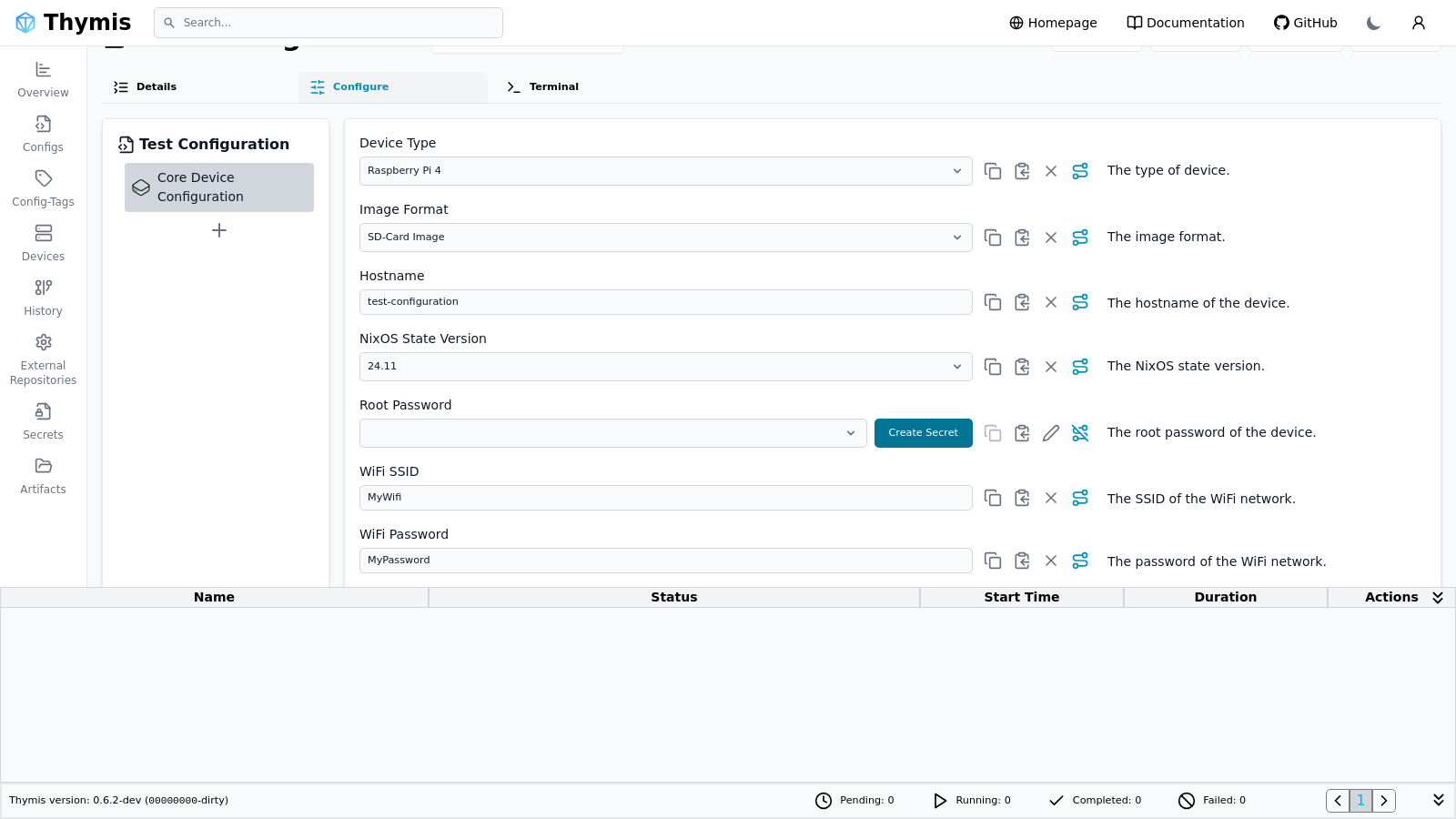
Task: Paste into the Image Format field
Action: tap(1022, 238)
